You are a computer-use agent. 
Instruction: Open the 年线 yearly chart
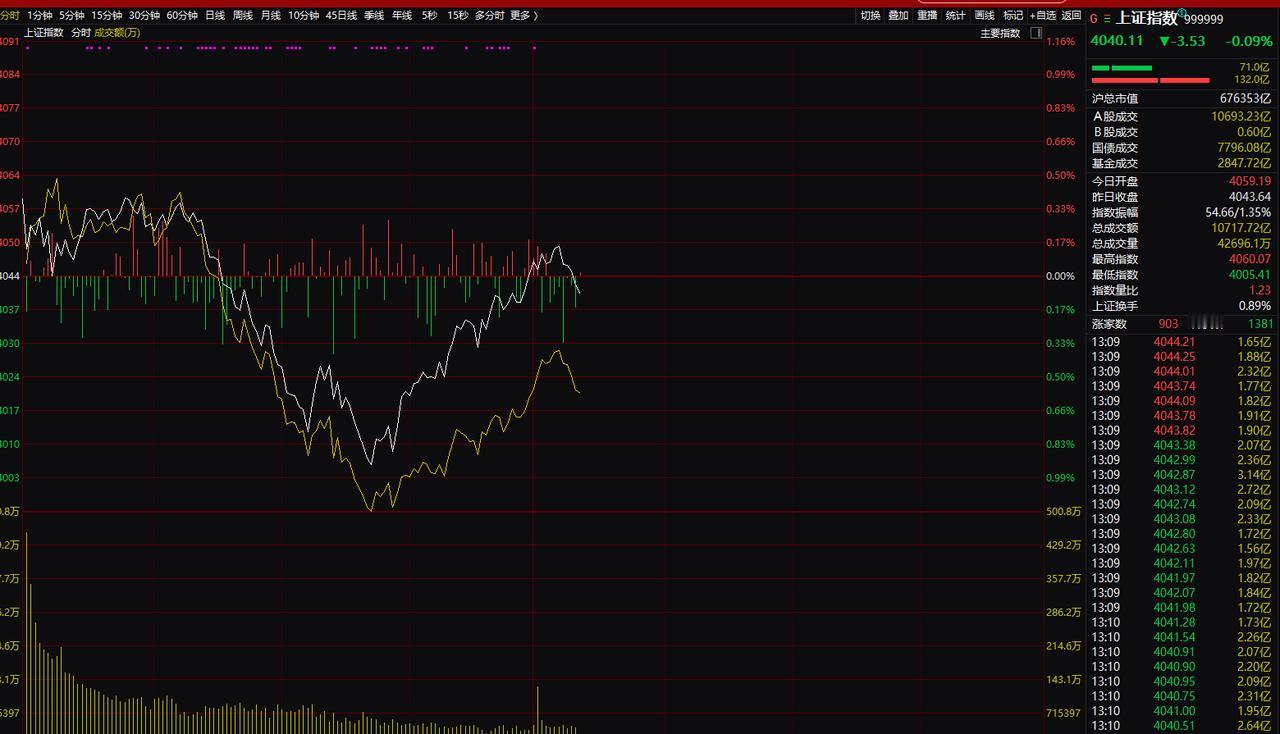click(403, 15)
